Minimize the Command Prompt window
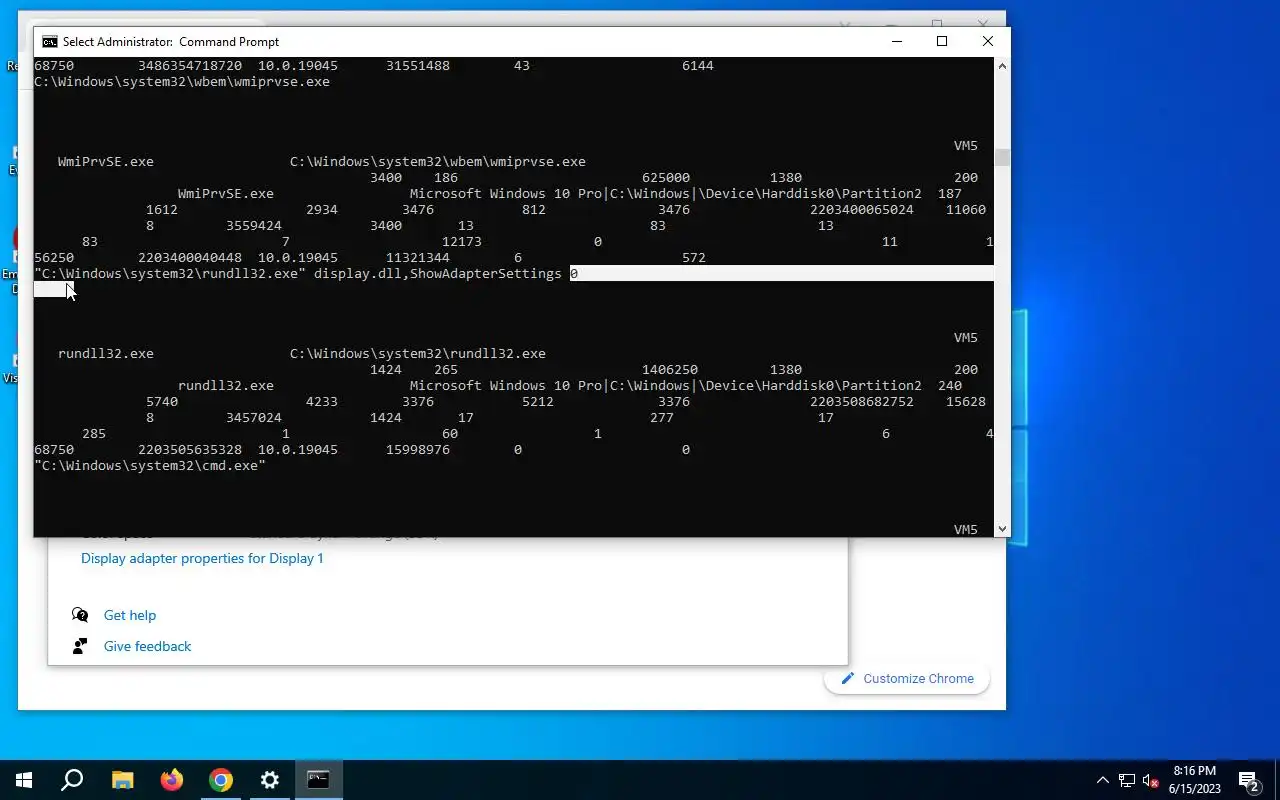Viewport: 1280px width, 800px height. 896,41
